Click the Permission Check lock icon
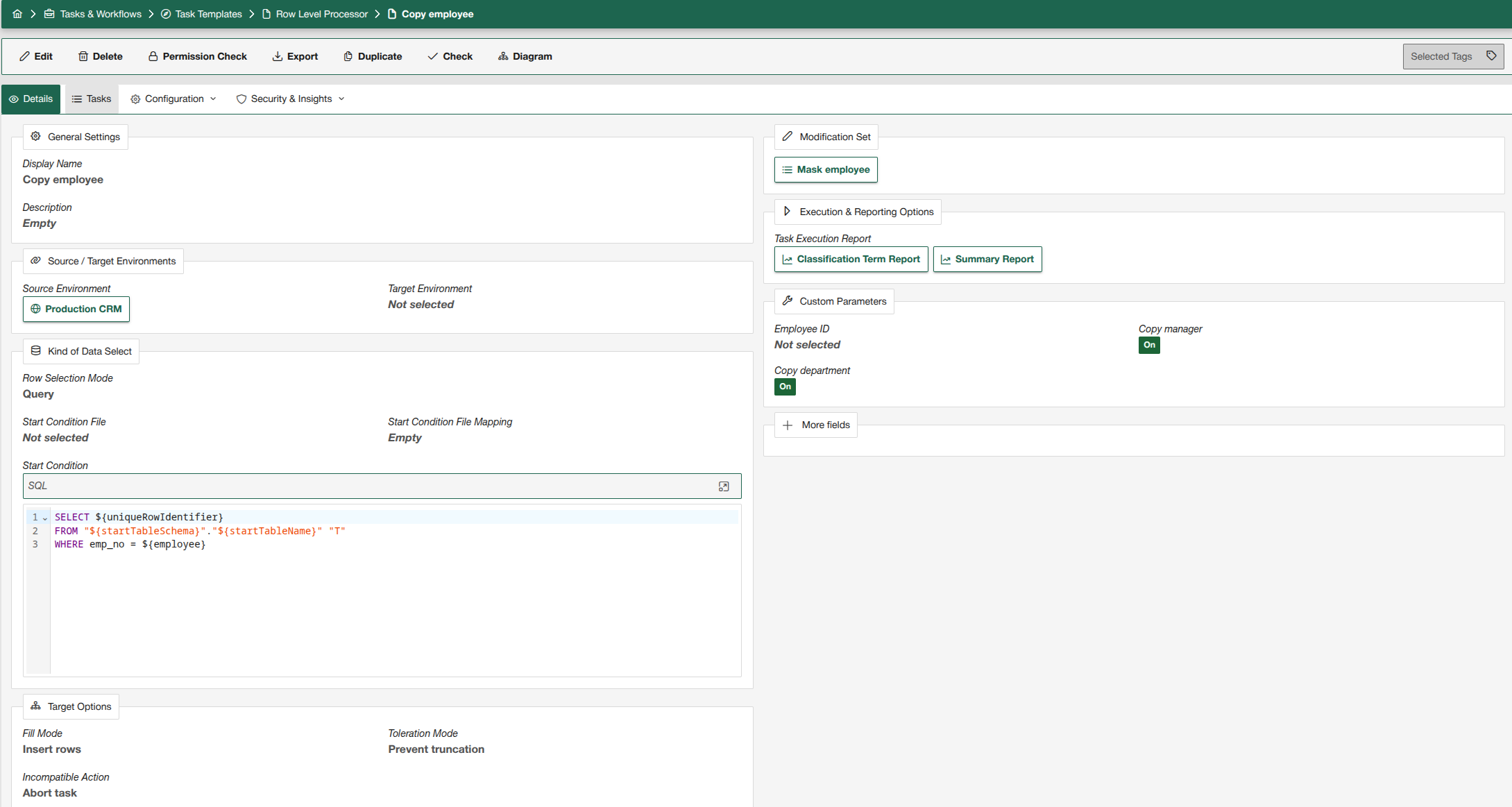The image size is (1512, 807). 153,56
